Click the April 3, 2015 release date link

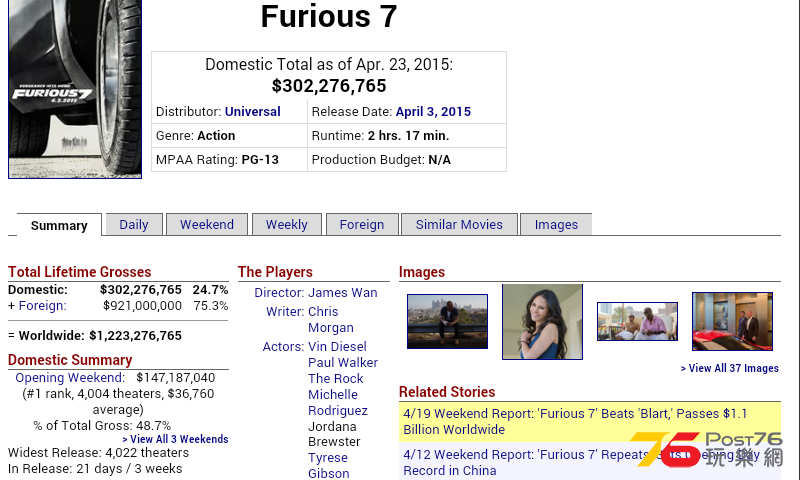pyautogui.click(x=433, y=111)
